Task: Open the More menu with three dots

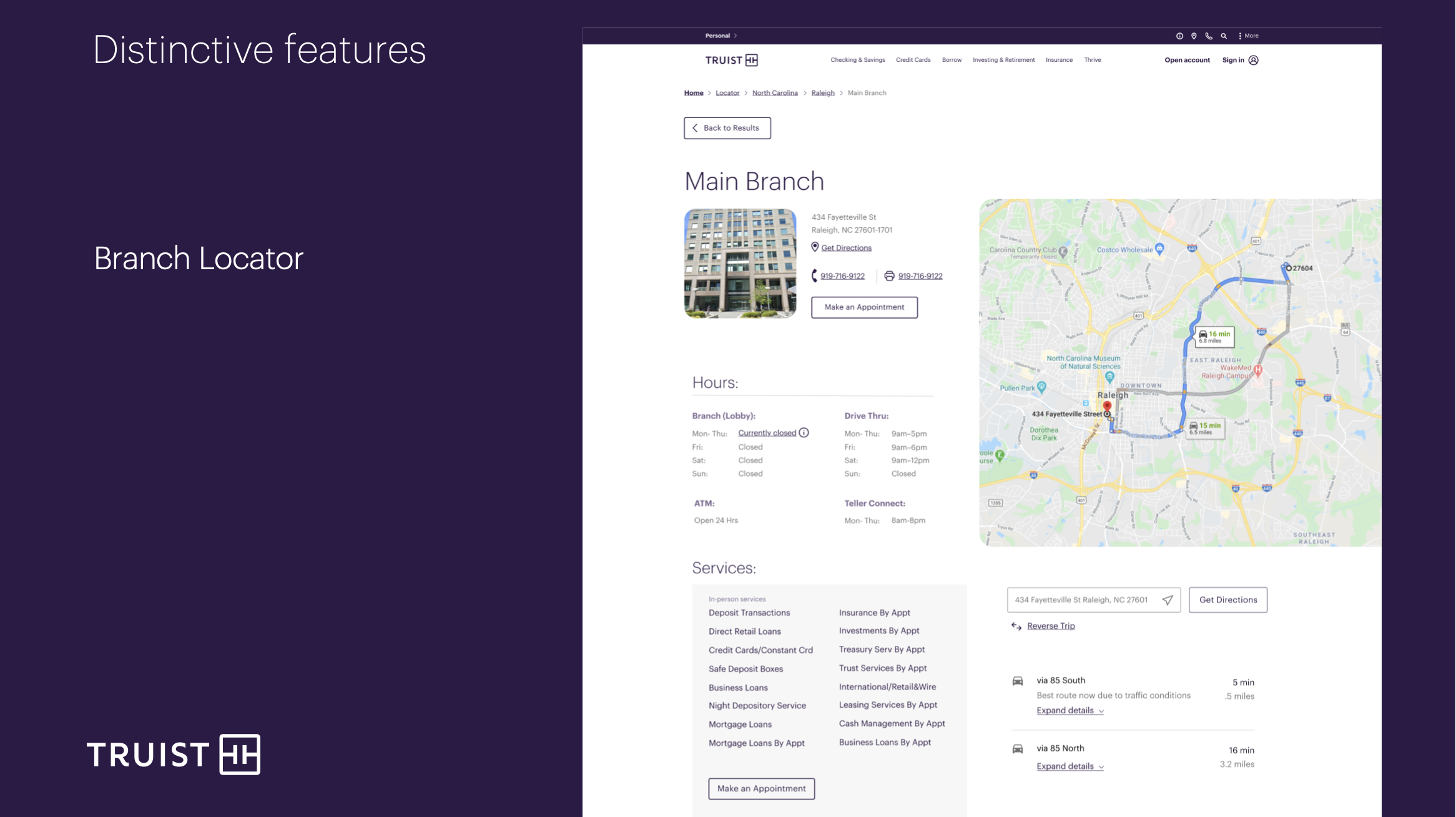Action: tap(1248, 36)
